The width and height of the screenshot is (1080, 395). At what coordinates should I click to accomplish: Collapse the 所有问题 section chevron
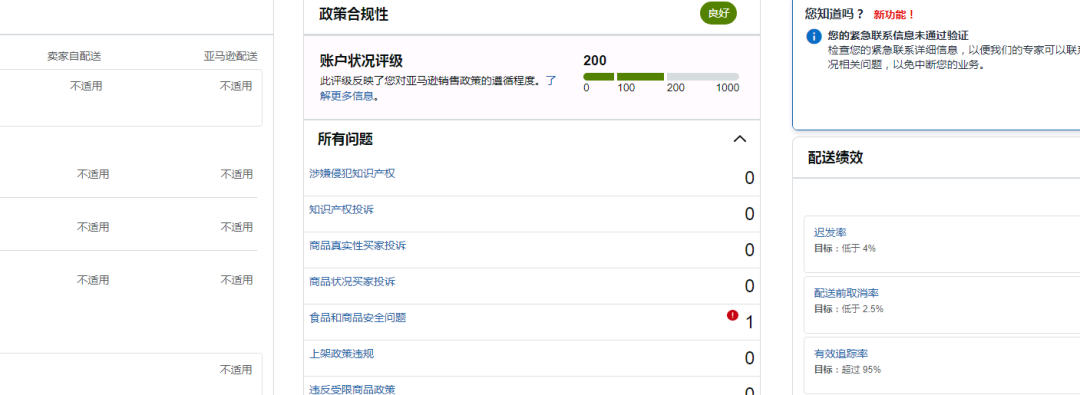tap(740, 139)
